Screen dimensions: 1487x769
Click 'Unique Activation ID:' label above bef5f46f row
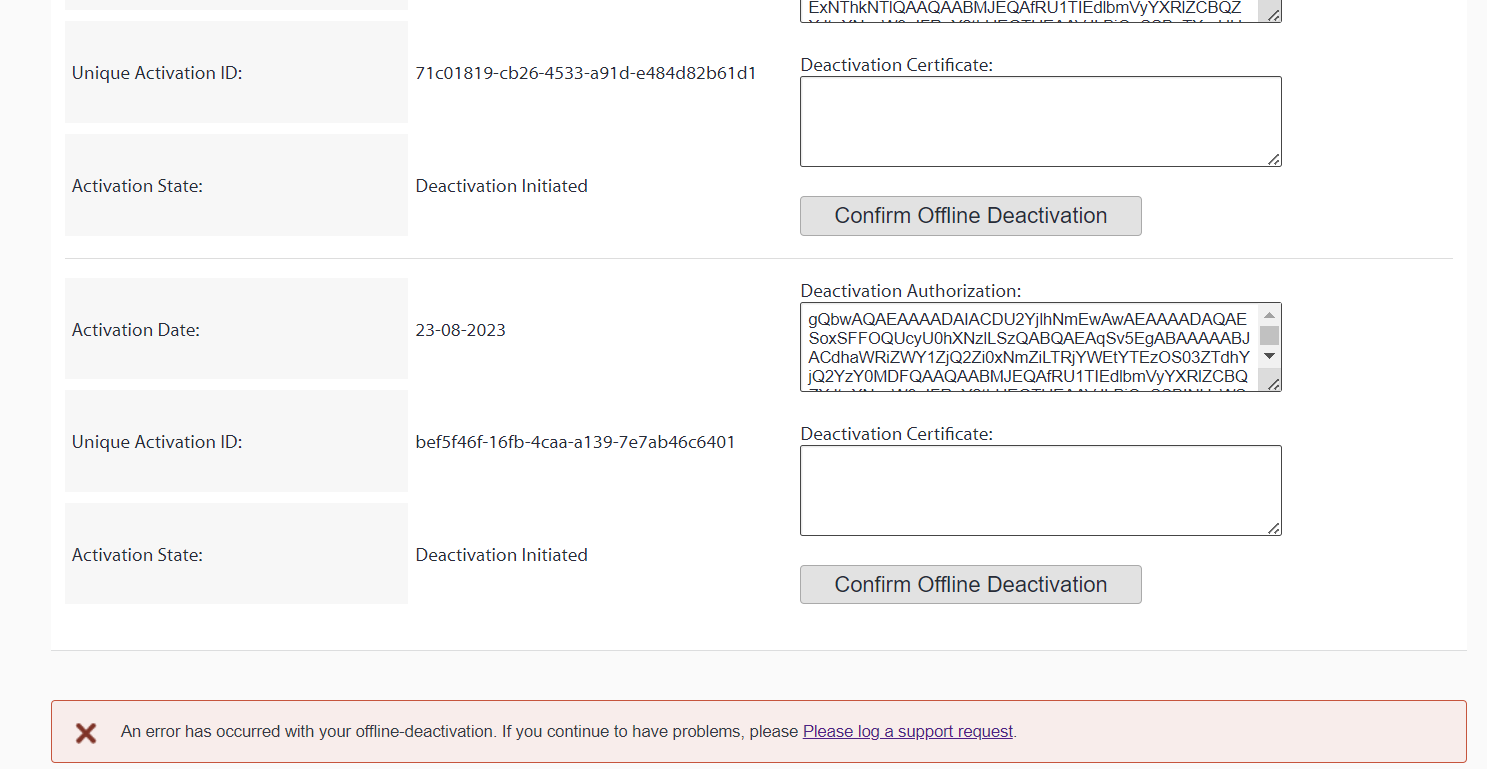point(157,442)
